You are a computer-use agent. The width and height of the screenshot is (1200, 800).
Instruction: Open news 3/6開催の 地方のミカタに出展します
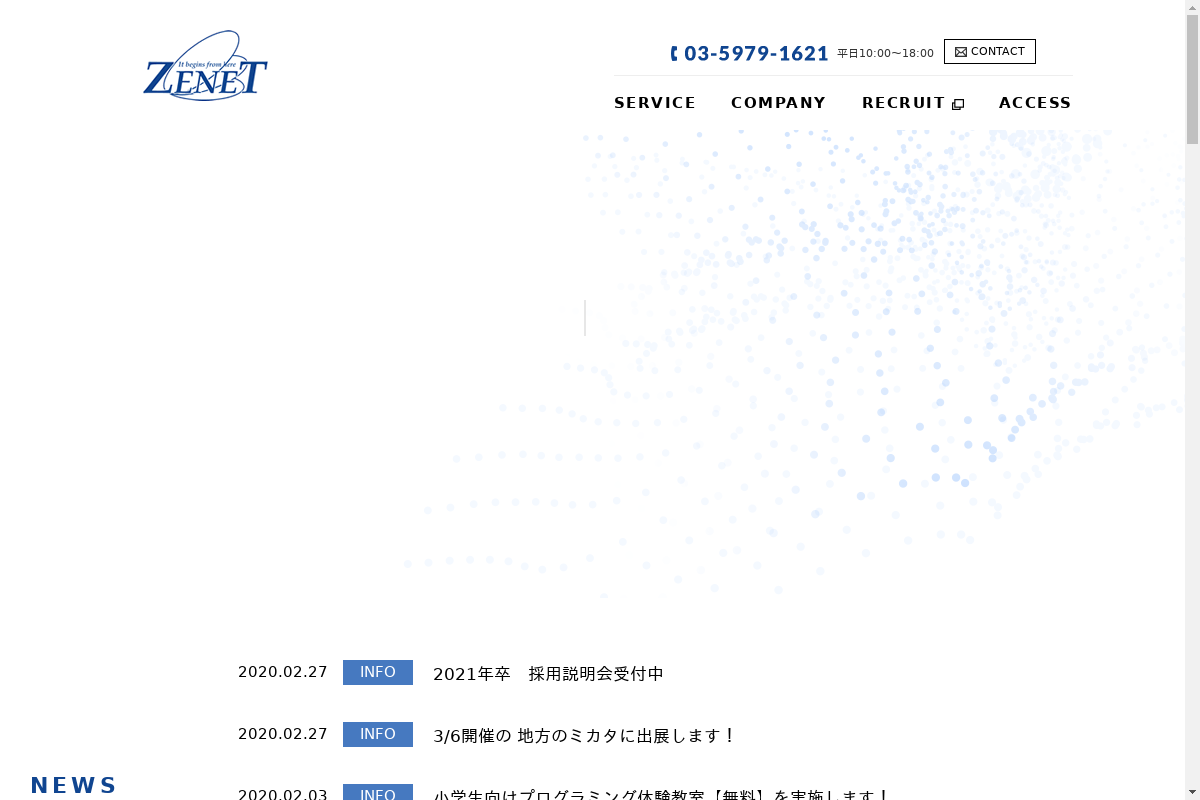tap(585, 736)
